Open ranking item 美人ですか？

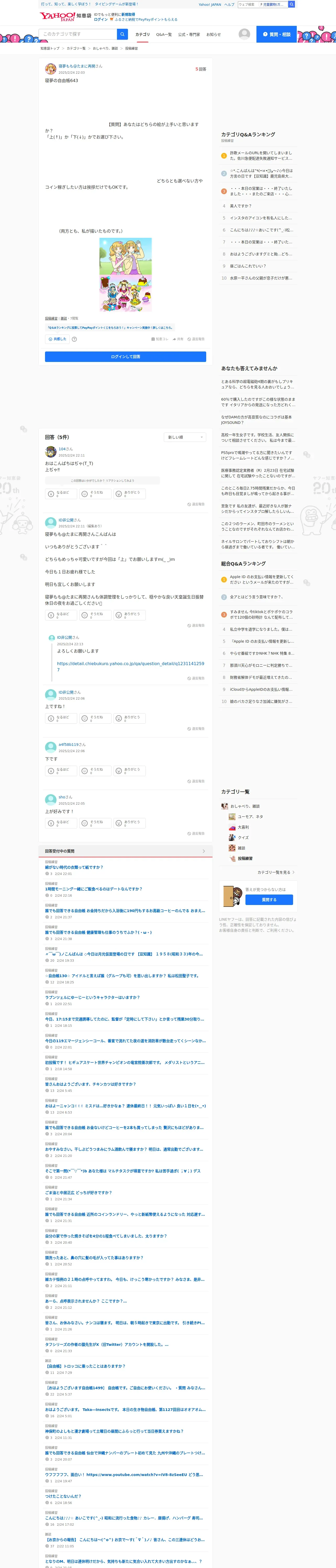coord(241,206)
